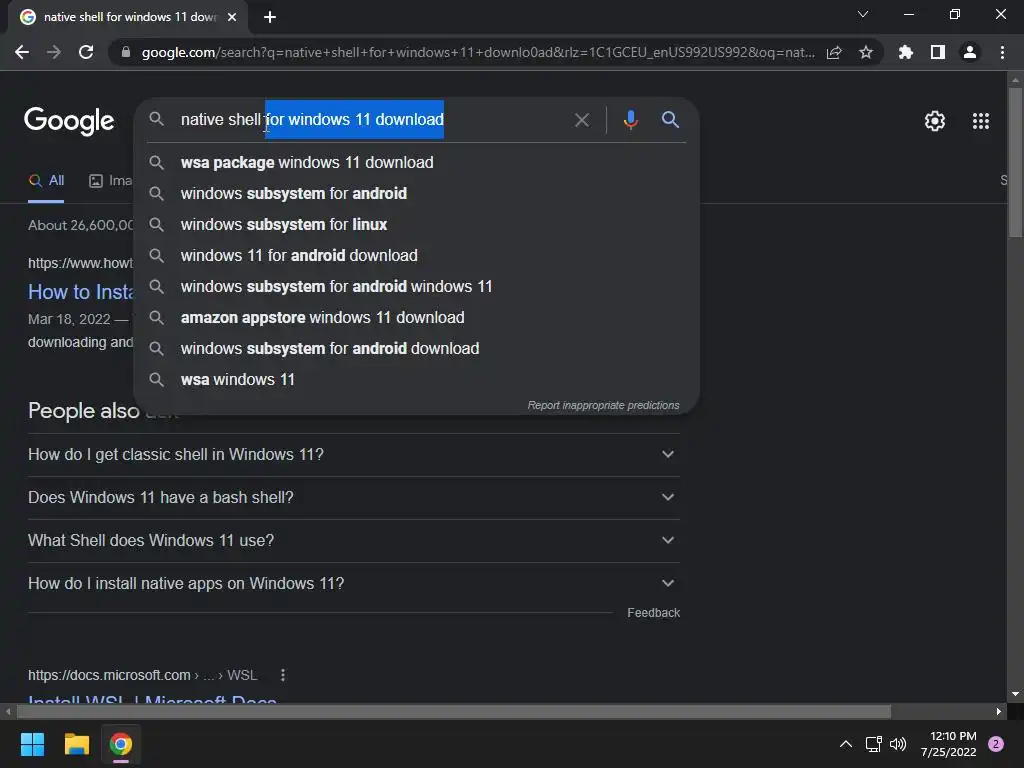The width and height of the screenshot is (1024, 768).
Task: Open the Chrome three-dot menu
Action: pyautogui.click(x=1002, y=52)
